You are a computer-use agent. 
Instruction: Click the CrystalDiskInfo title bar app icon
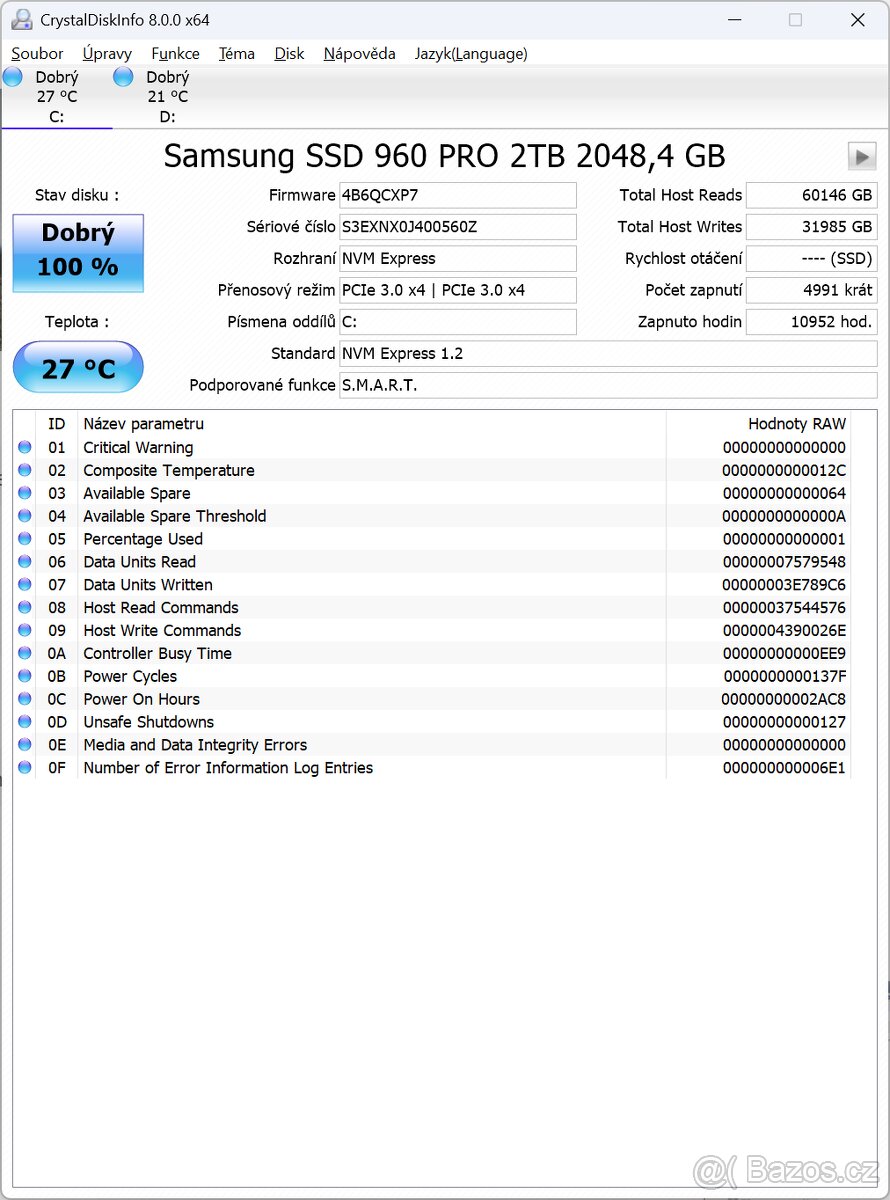tap(21, 19)
